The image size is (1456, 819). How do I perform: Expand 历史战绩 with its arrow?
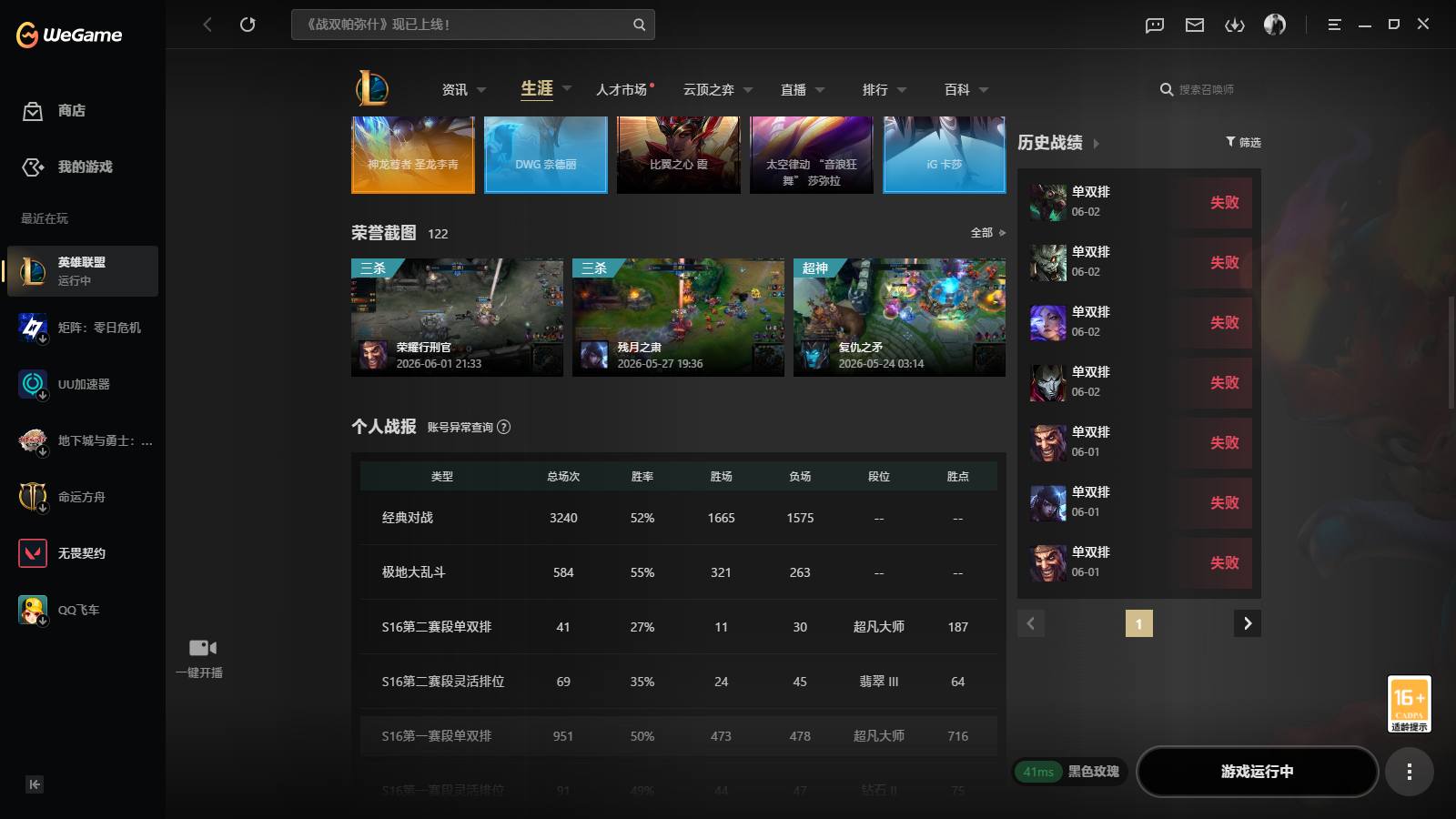tap(1096, 144)
